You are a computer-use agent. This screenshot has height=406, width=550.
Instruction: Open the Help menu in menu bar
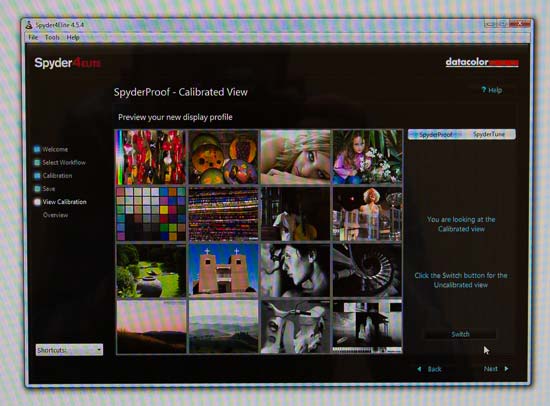click(x=73, y=37)
